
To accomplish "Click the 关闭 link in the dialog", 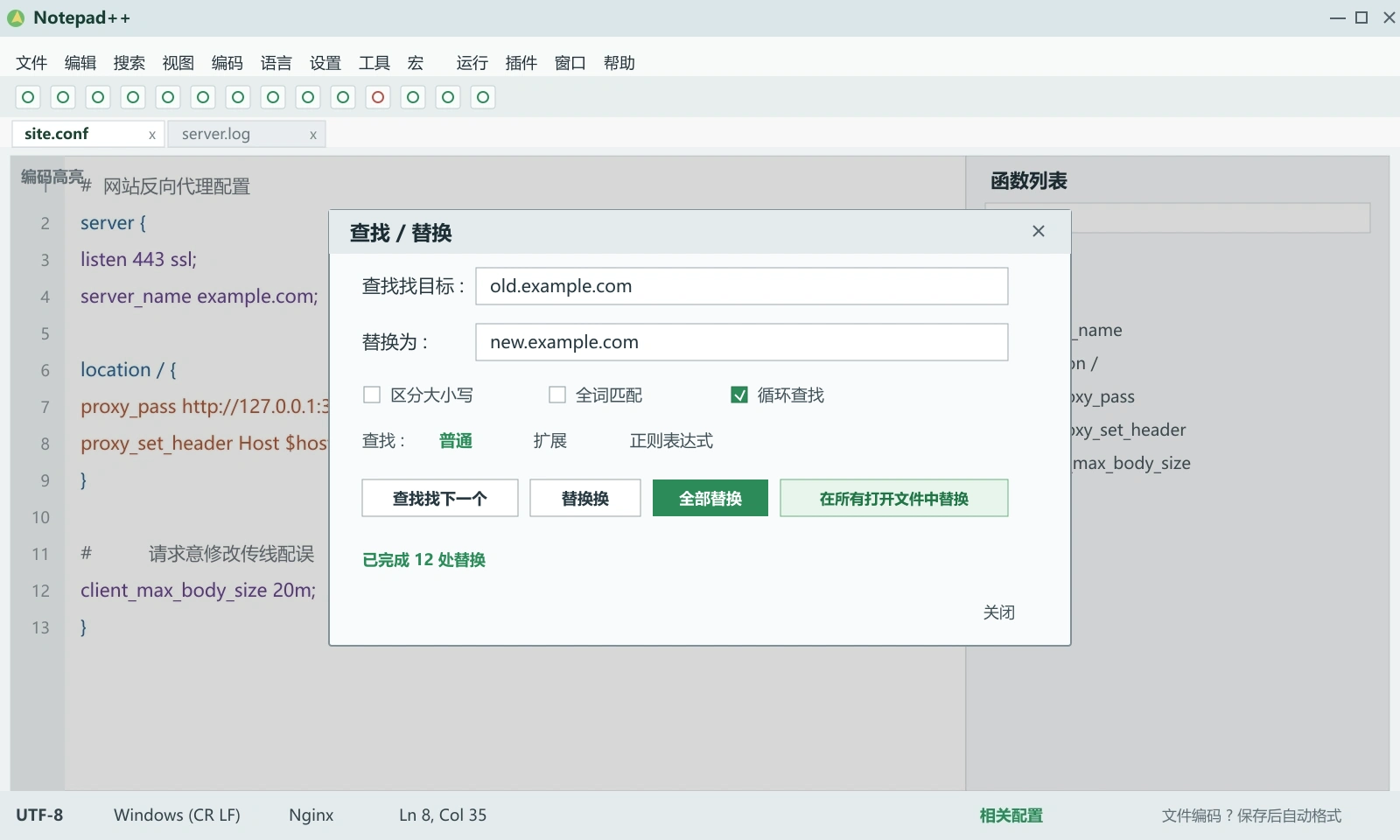I will [999, 612].
